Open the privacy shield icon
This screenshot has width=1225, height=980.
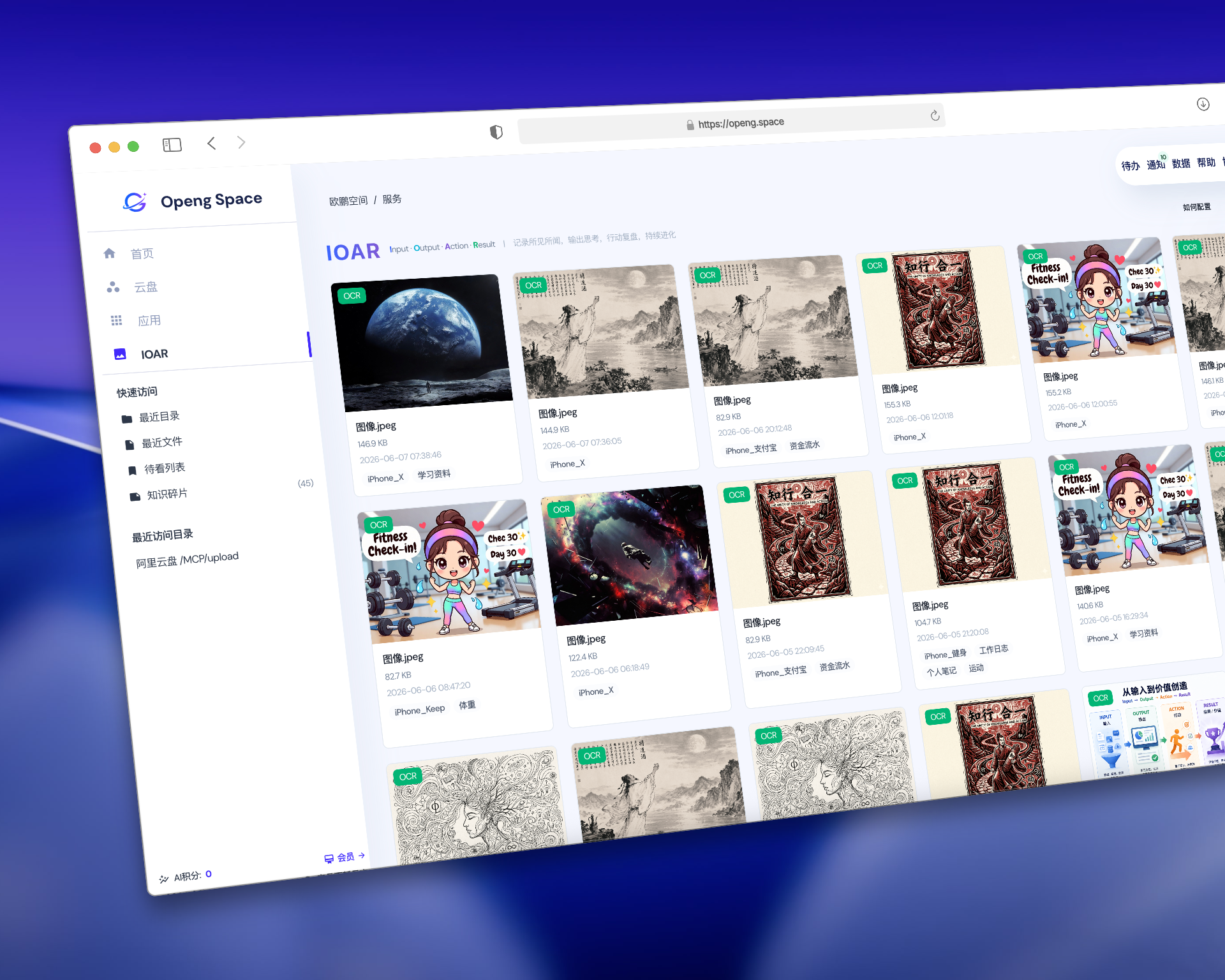(496, 132)
